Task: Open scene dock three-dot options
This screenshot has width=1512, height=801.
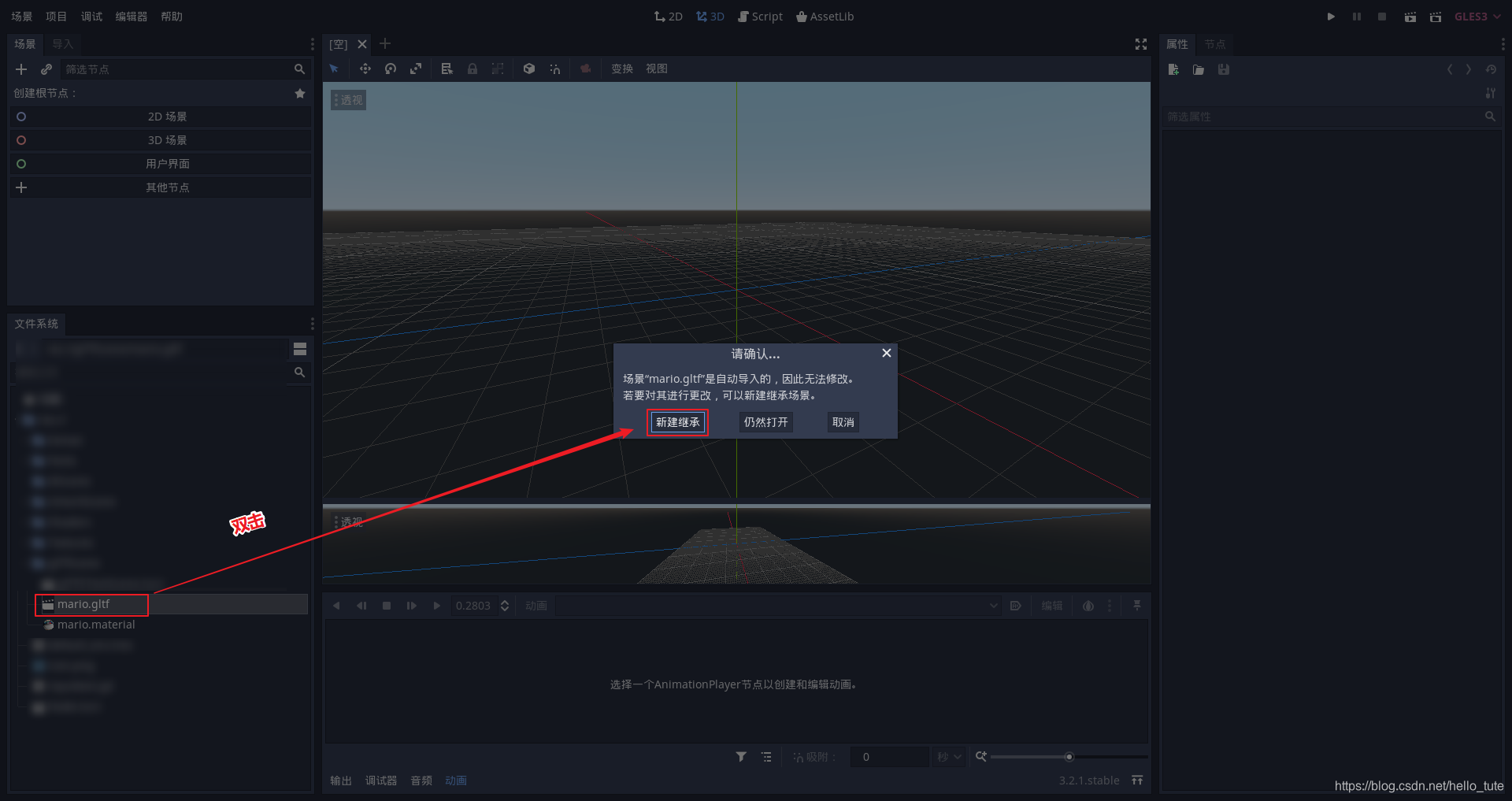Action: (313, 44)
